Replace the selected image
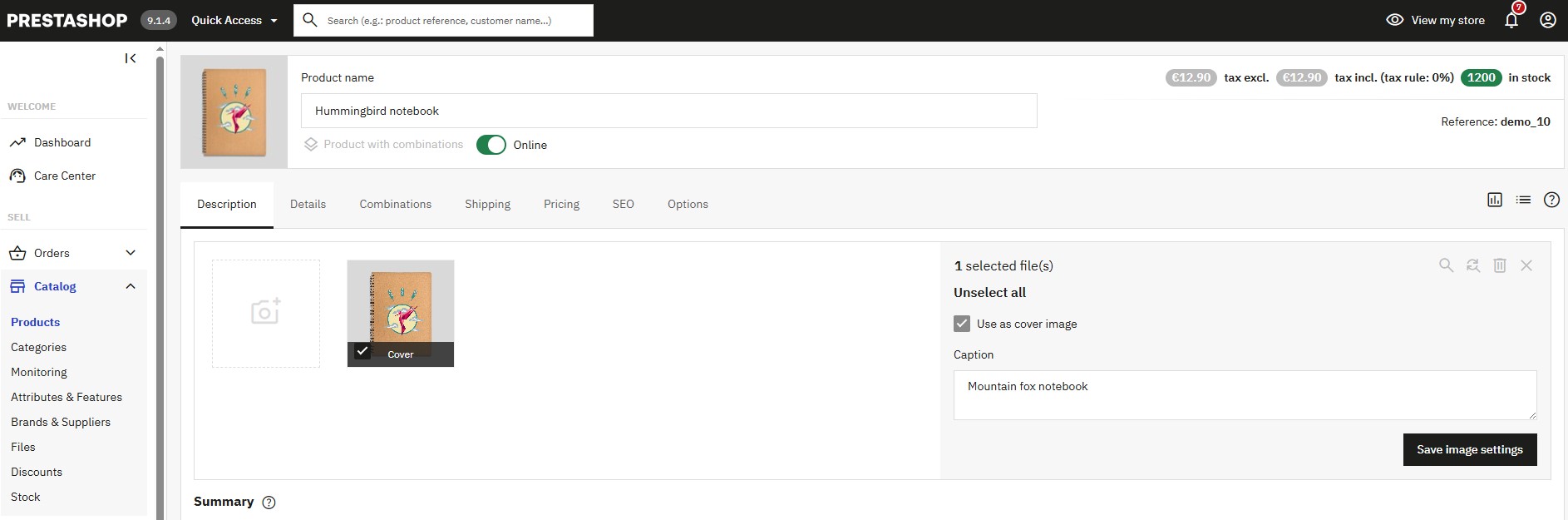This screenshot has width=1568, height=520. coord(1473,265)
